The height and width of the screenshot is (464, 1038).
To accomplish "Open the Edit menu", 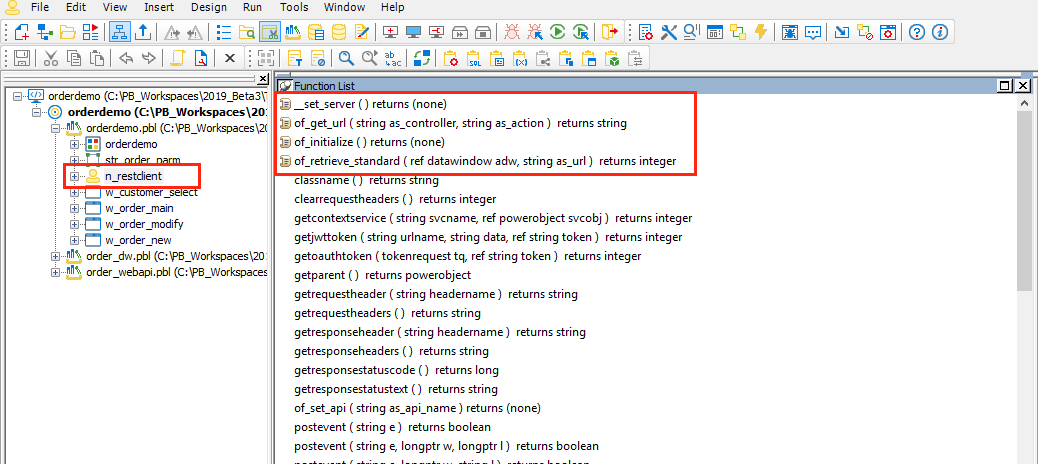I will [76, 7].
